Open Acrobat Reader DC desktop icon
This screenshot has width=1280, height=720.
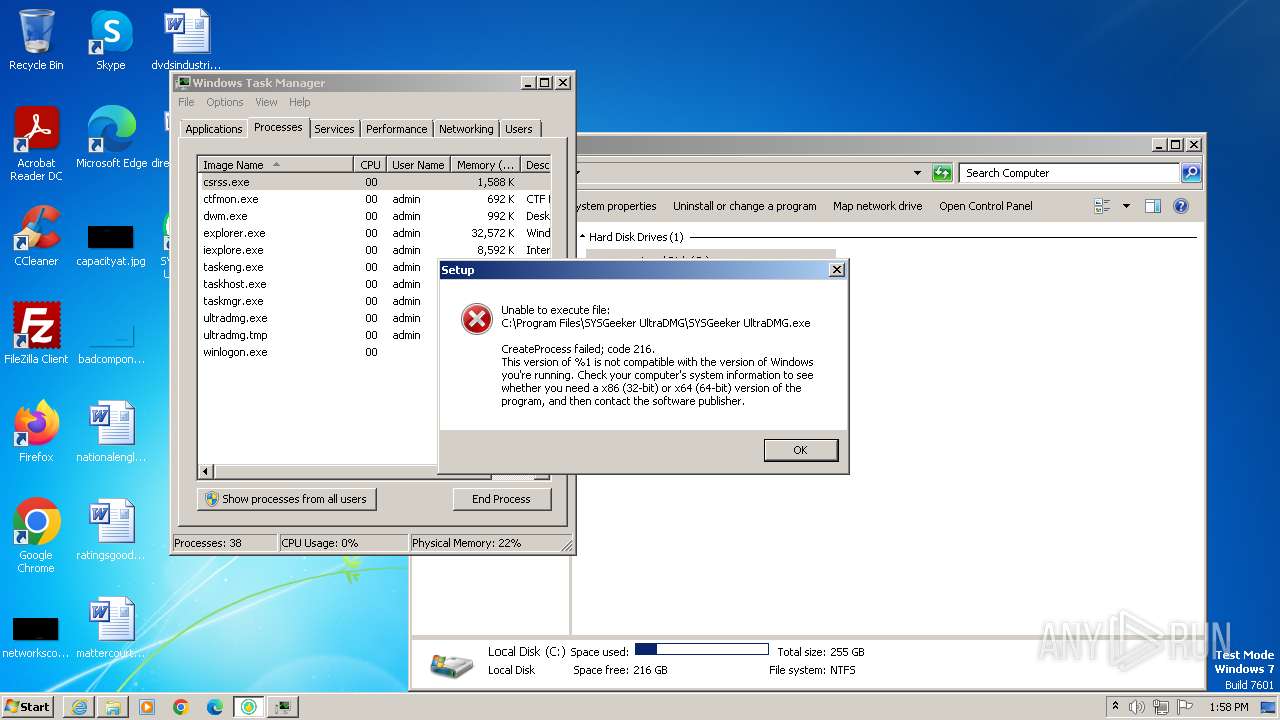point(36,144)
